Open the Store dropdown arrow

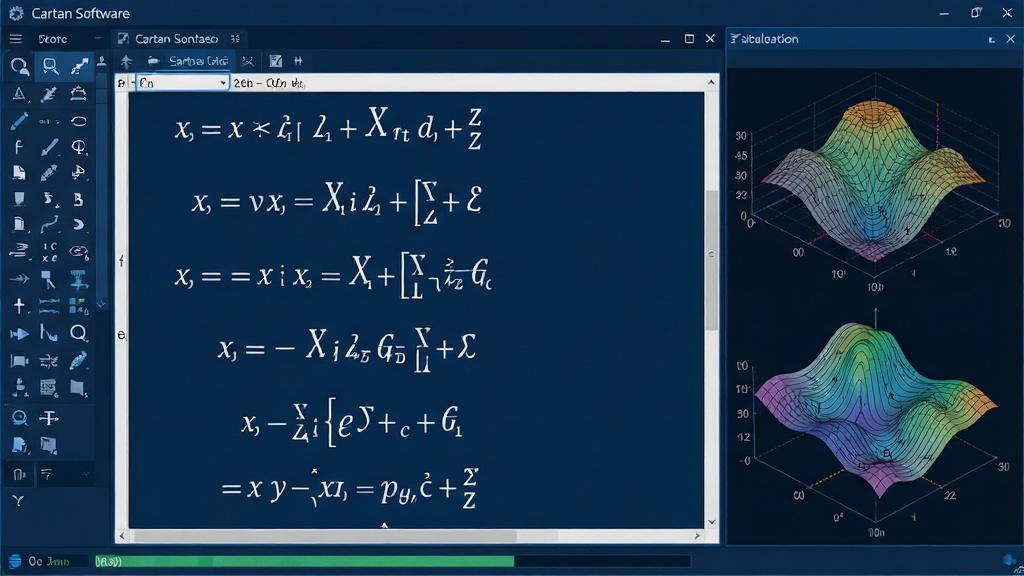point(97,39)
